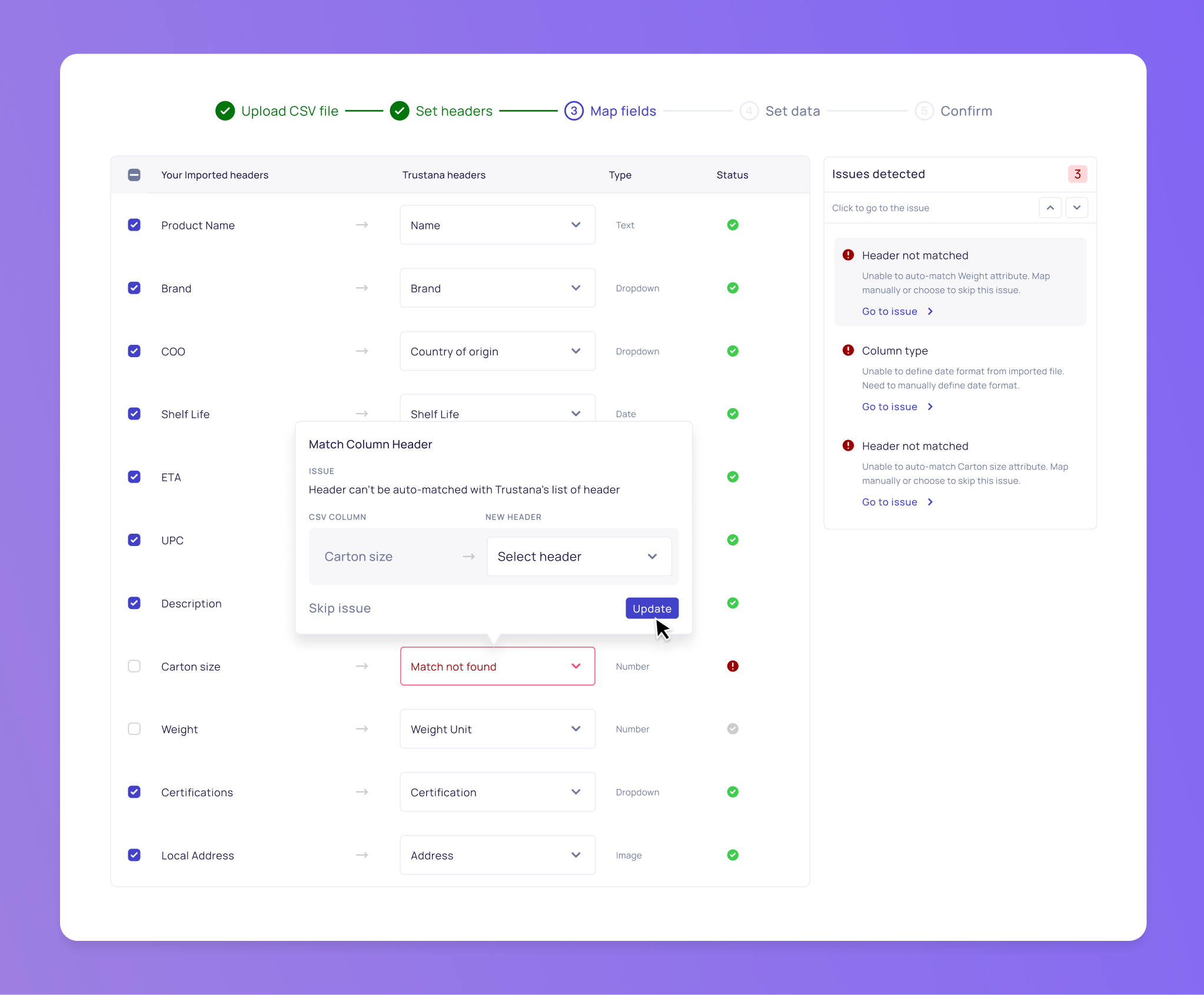Open the Select header dropdown in the dialog
Viewport: 1204px width, 995px height.
click(x=579, y=556)
